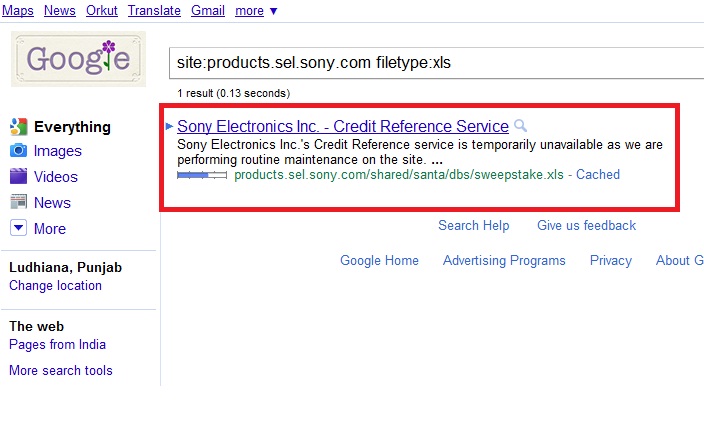Click the Google doodle logo

point(78,59)
